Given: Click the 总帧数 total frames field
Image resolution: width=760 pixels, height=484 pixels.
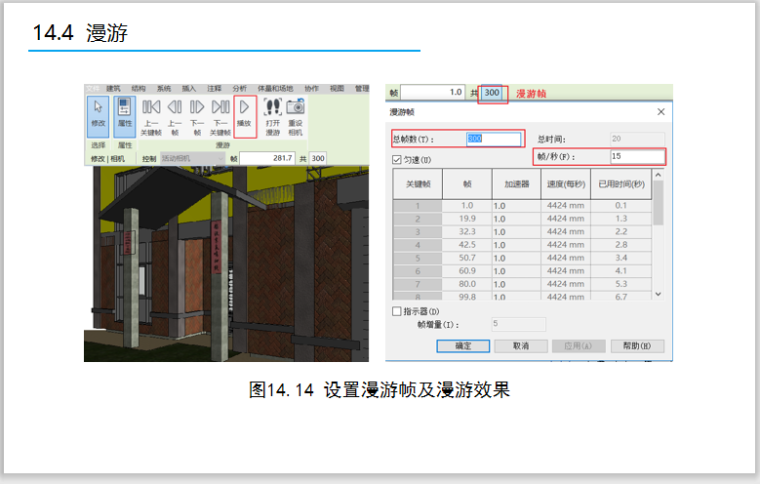Looking at the screenshot, I should (494, 139).
